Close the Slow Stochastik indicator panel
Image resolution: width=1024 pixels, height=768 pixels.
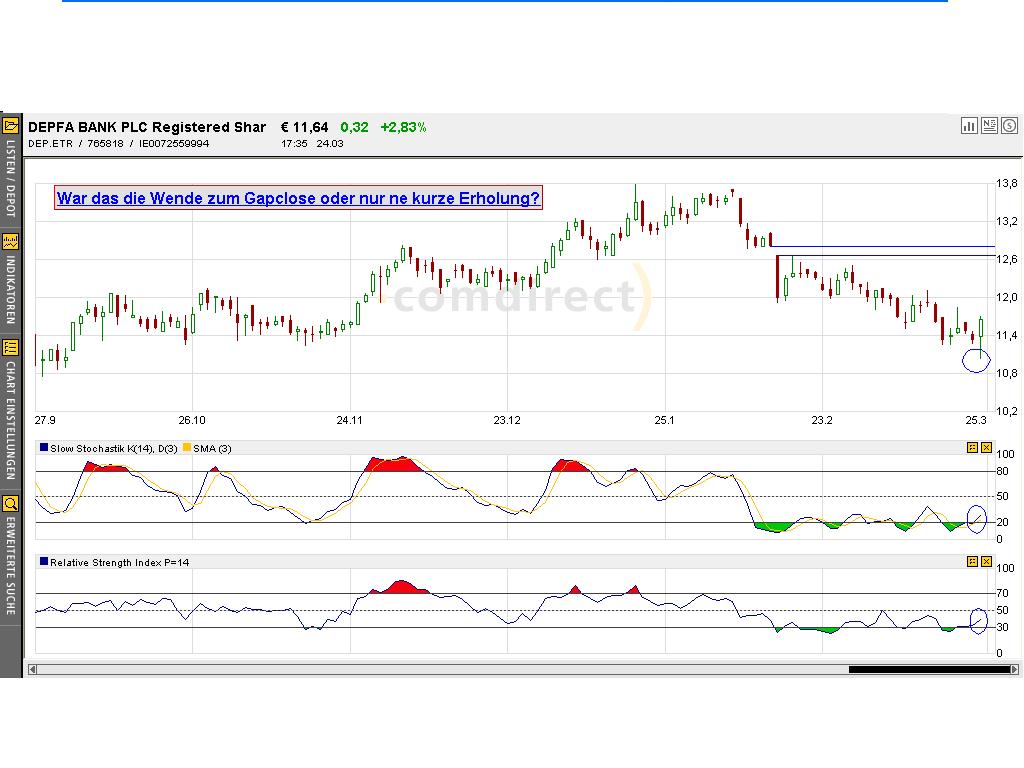[987, 448]
